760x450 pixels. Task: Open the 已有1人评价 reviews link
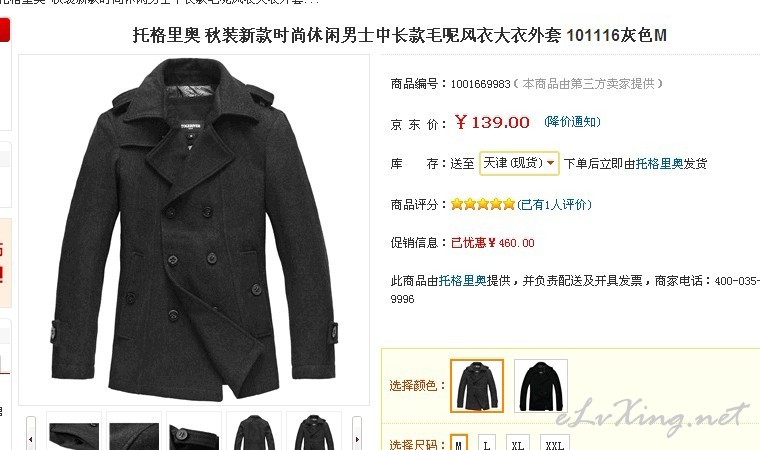click(554, 205)
